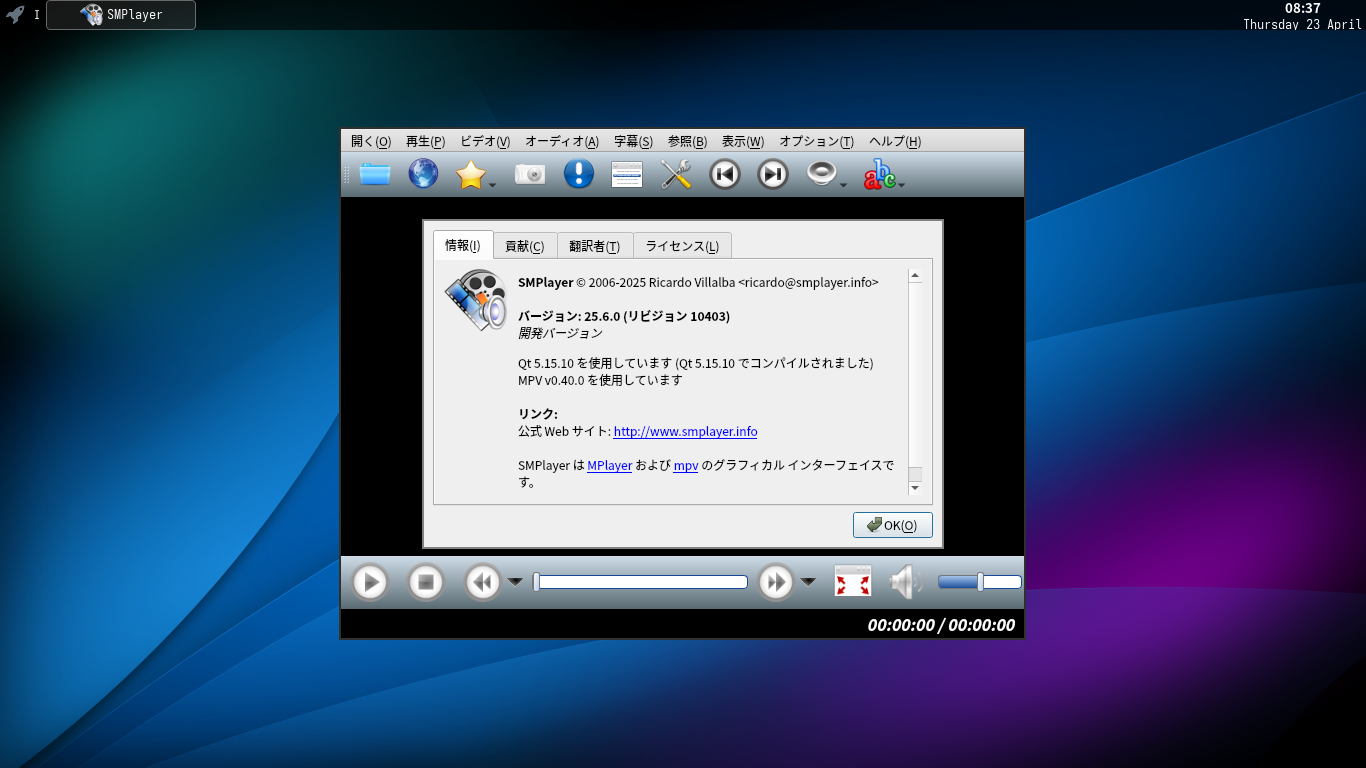Open the rewind options dropdown arrow
1366x768 pixels.
pos(515,582)
